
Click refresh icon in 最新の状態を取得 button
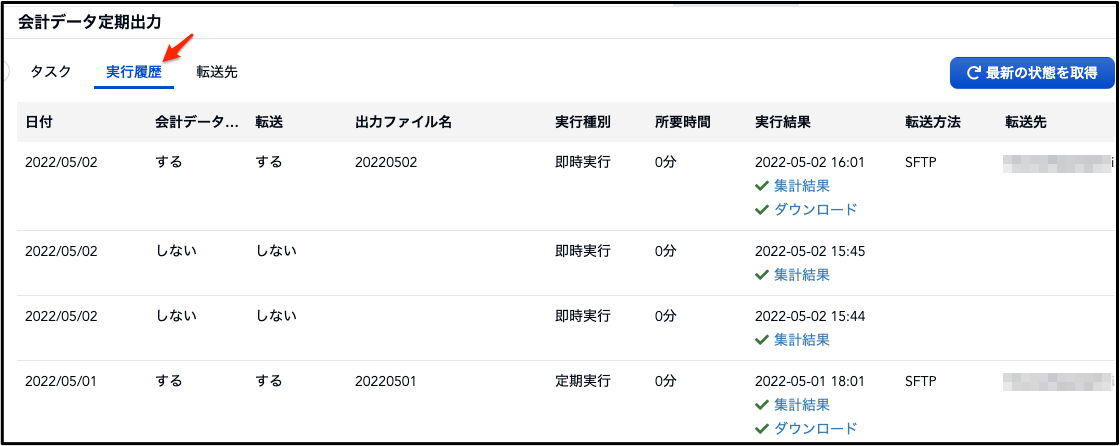click(x=972, y=73)
